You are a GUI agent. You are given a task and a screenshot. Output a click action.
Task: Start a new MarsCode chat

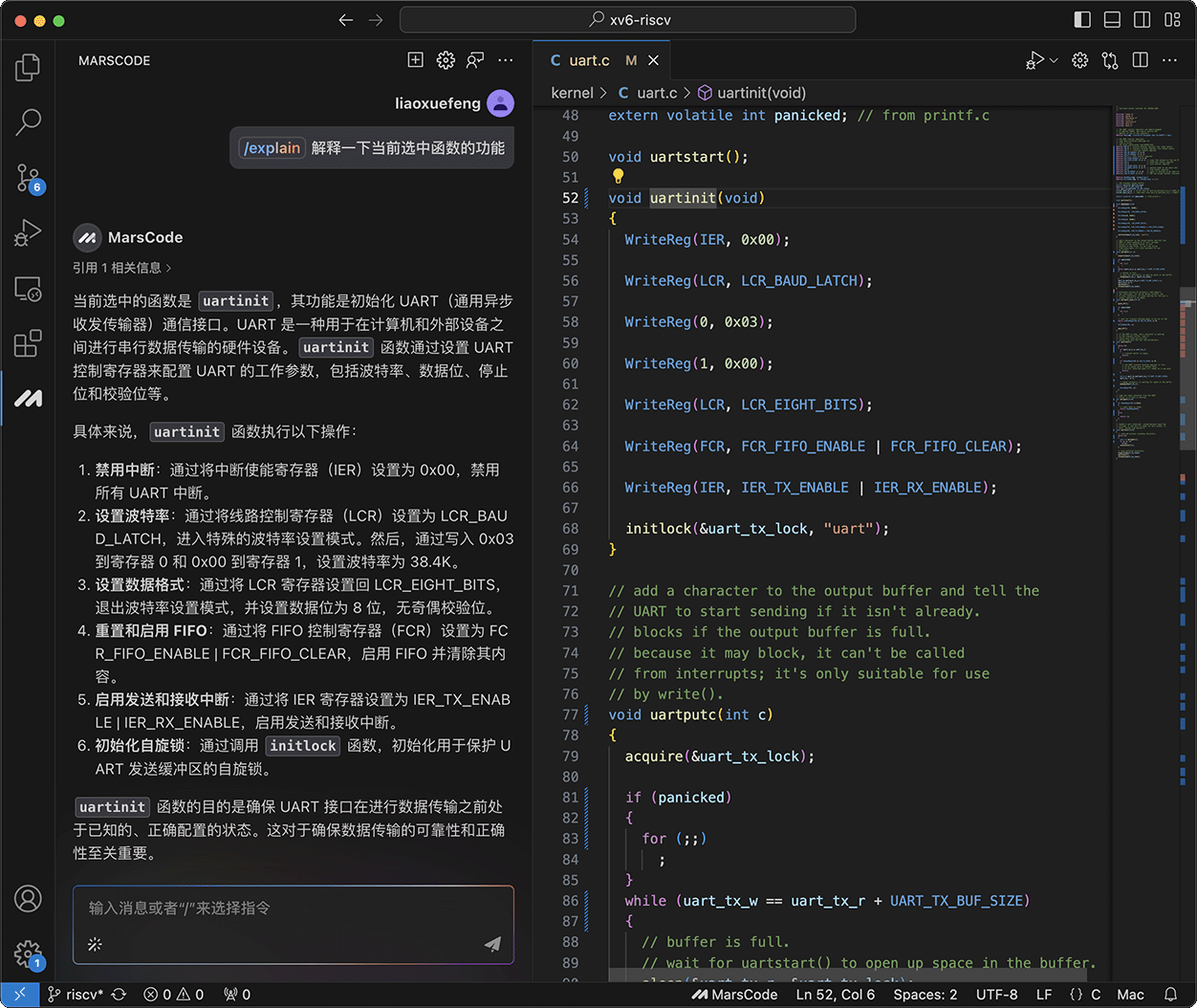(x=416, y=60)
